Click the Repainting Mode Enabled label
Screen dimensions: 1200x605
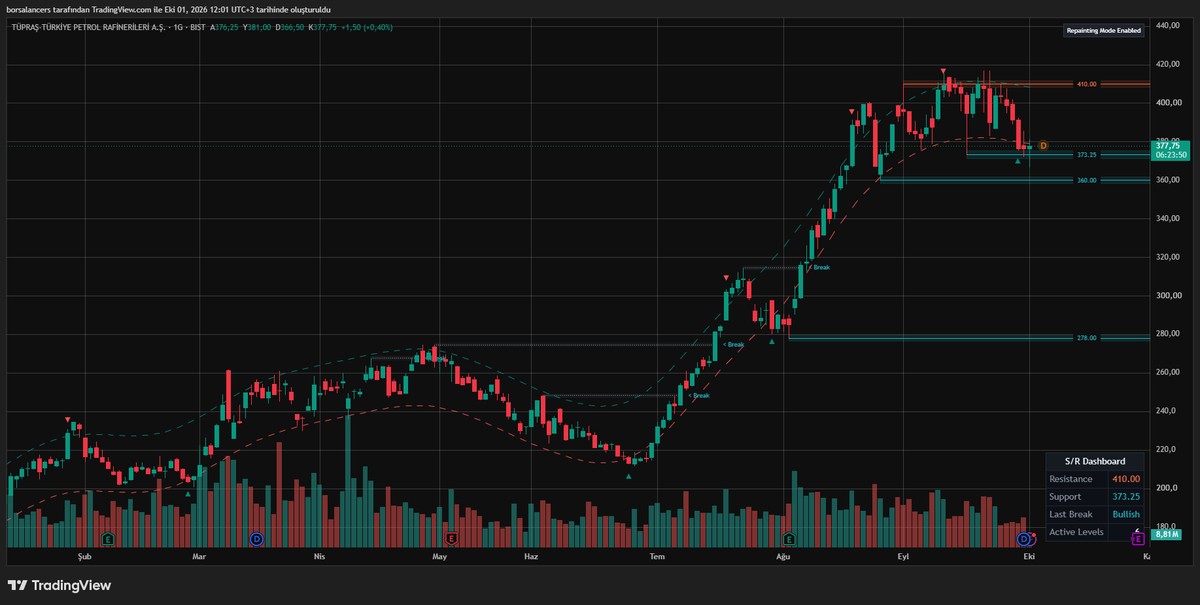(1103, 31)
